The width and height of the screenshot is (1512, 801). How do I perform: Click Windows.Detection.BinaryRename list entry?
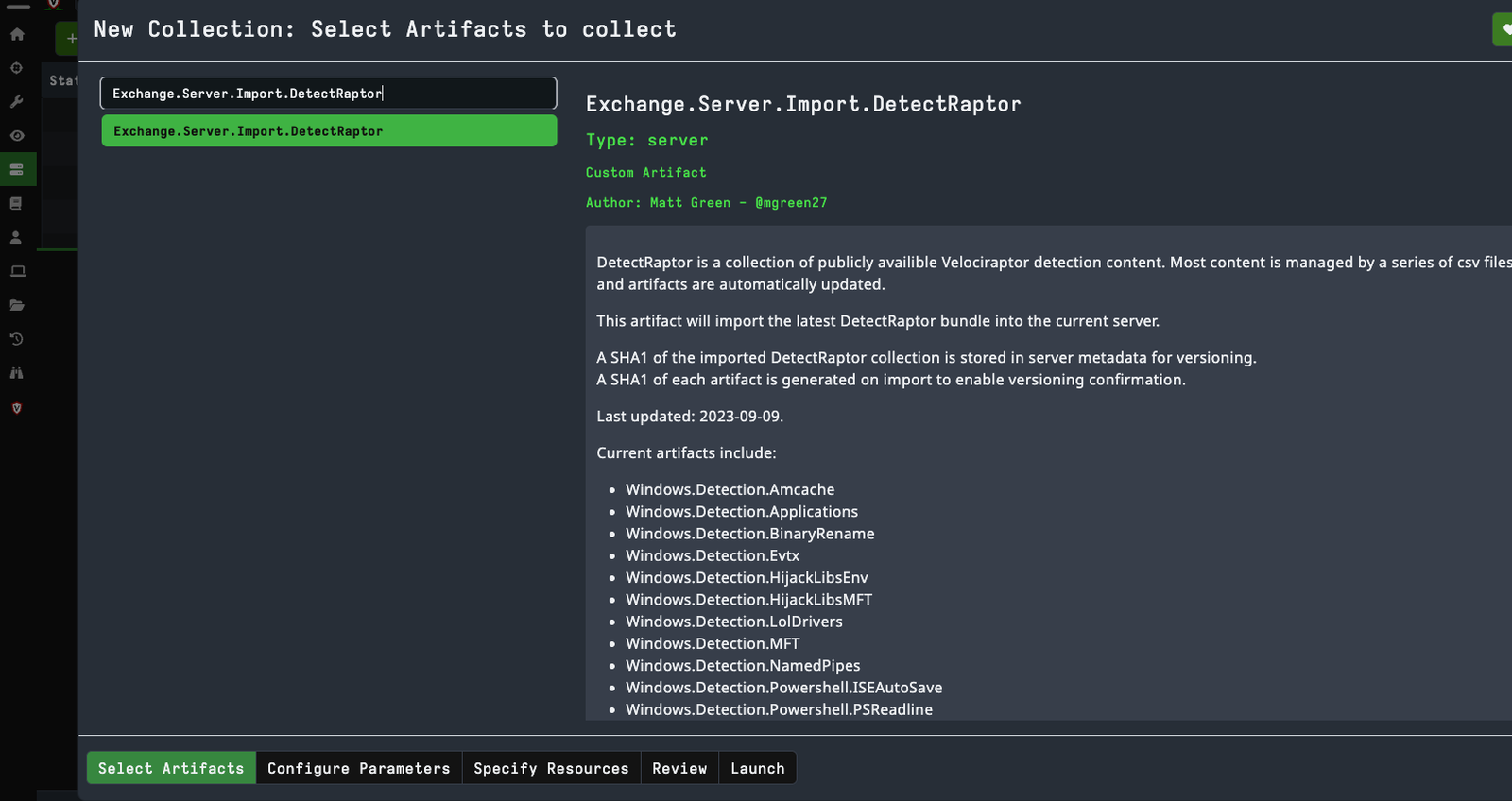[750, 534]
